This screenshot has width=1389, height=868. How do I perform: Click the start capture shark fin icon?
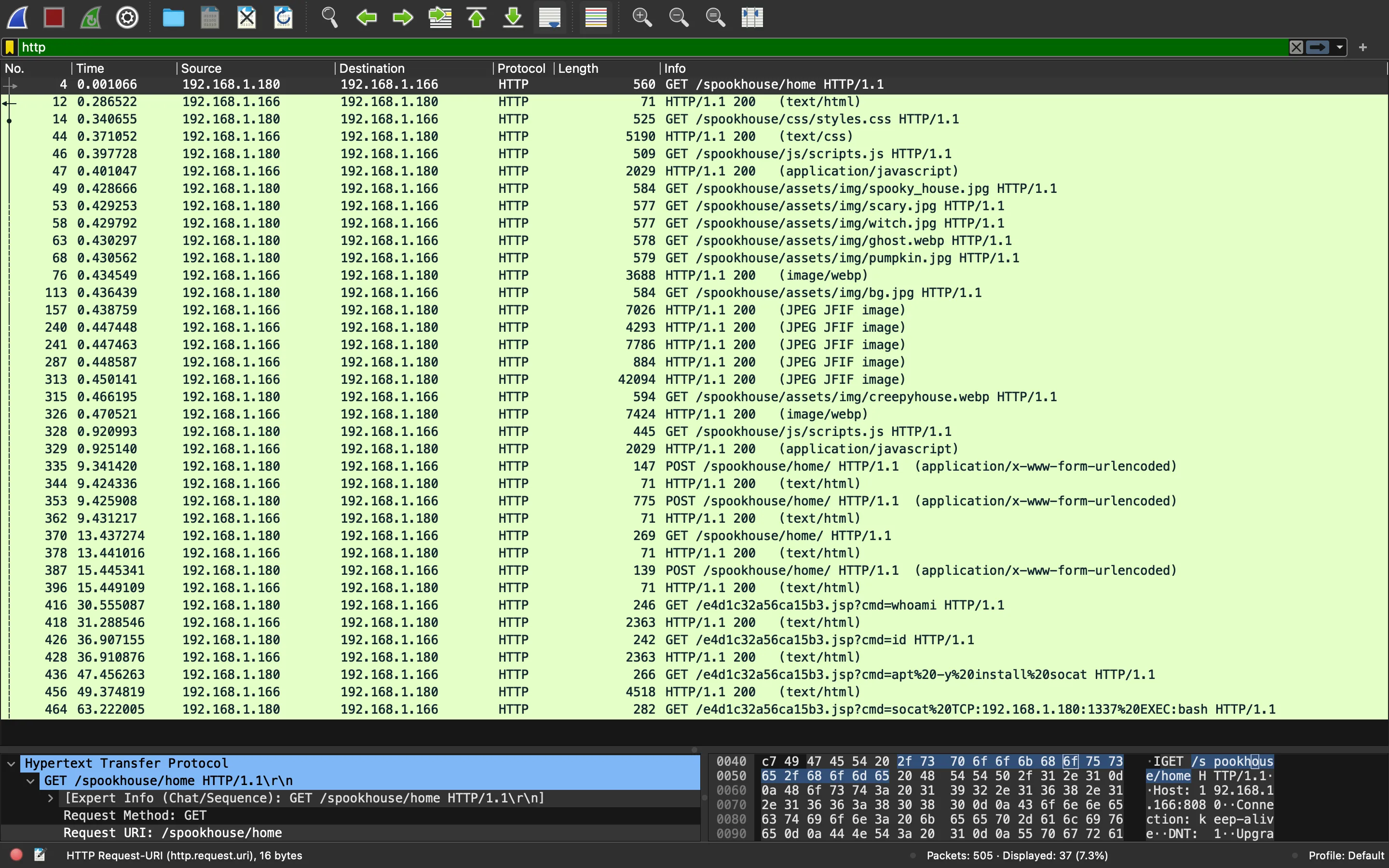[x=17, y=17]
